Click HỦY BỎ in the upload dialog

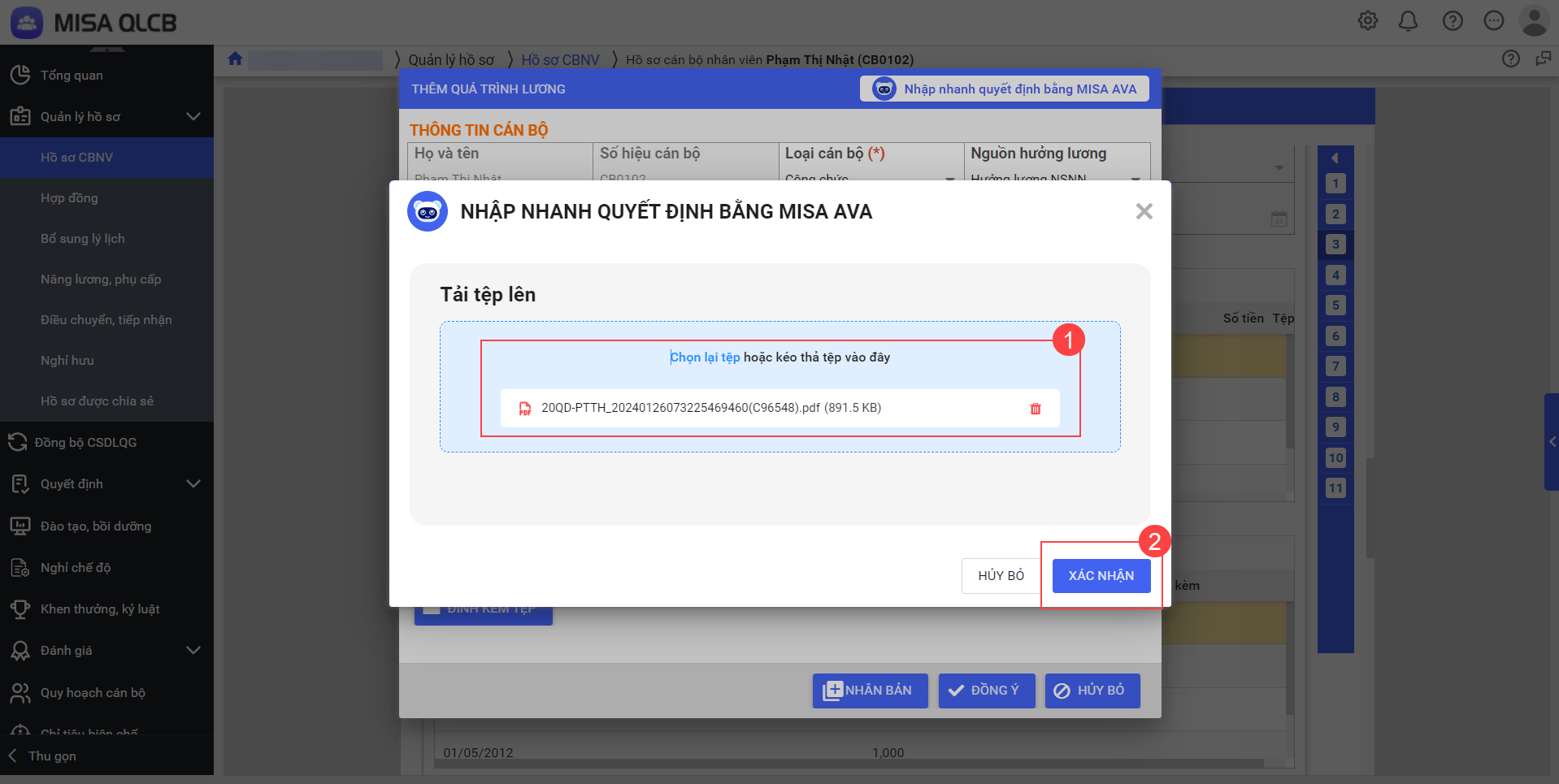coord(1001,575)
